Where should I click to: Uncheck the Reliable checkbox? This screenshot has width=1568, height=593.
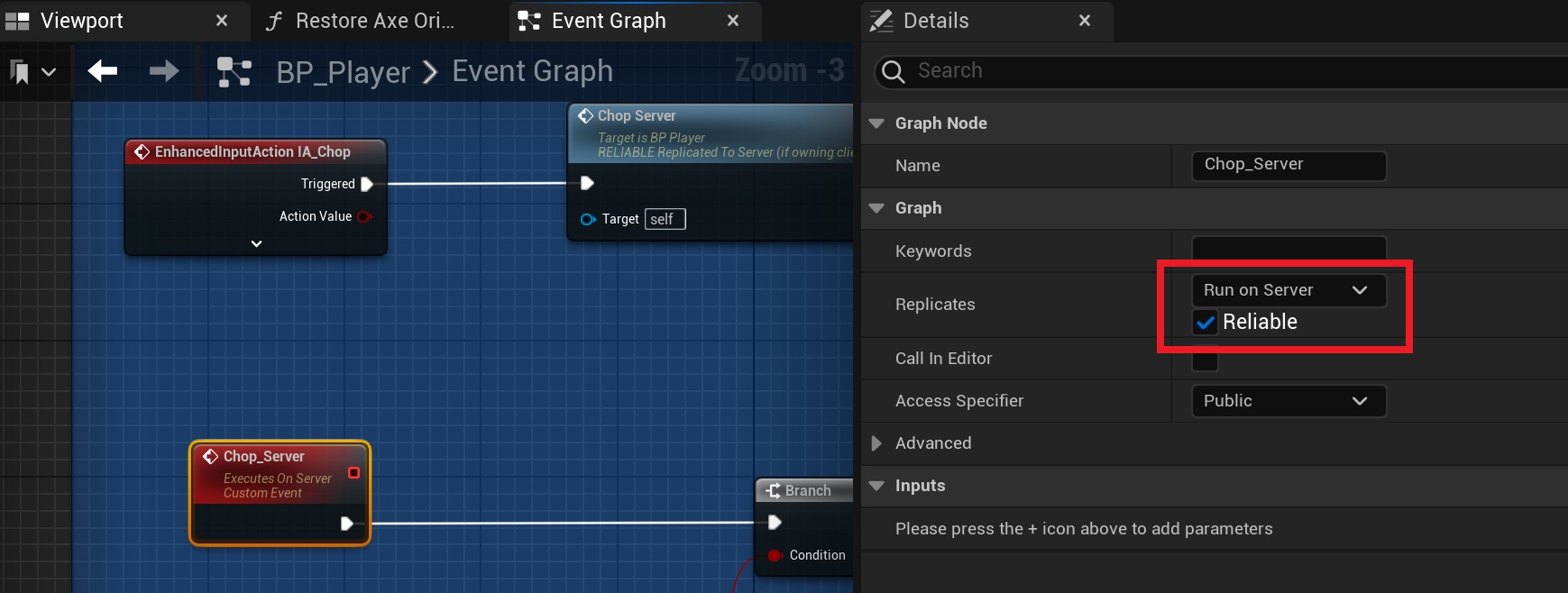click(x=1205, y=322)
